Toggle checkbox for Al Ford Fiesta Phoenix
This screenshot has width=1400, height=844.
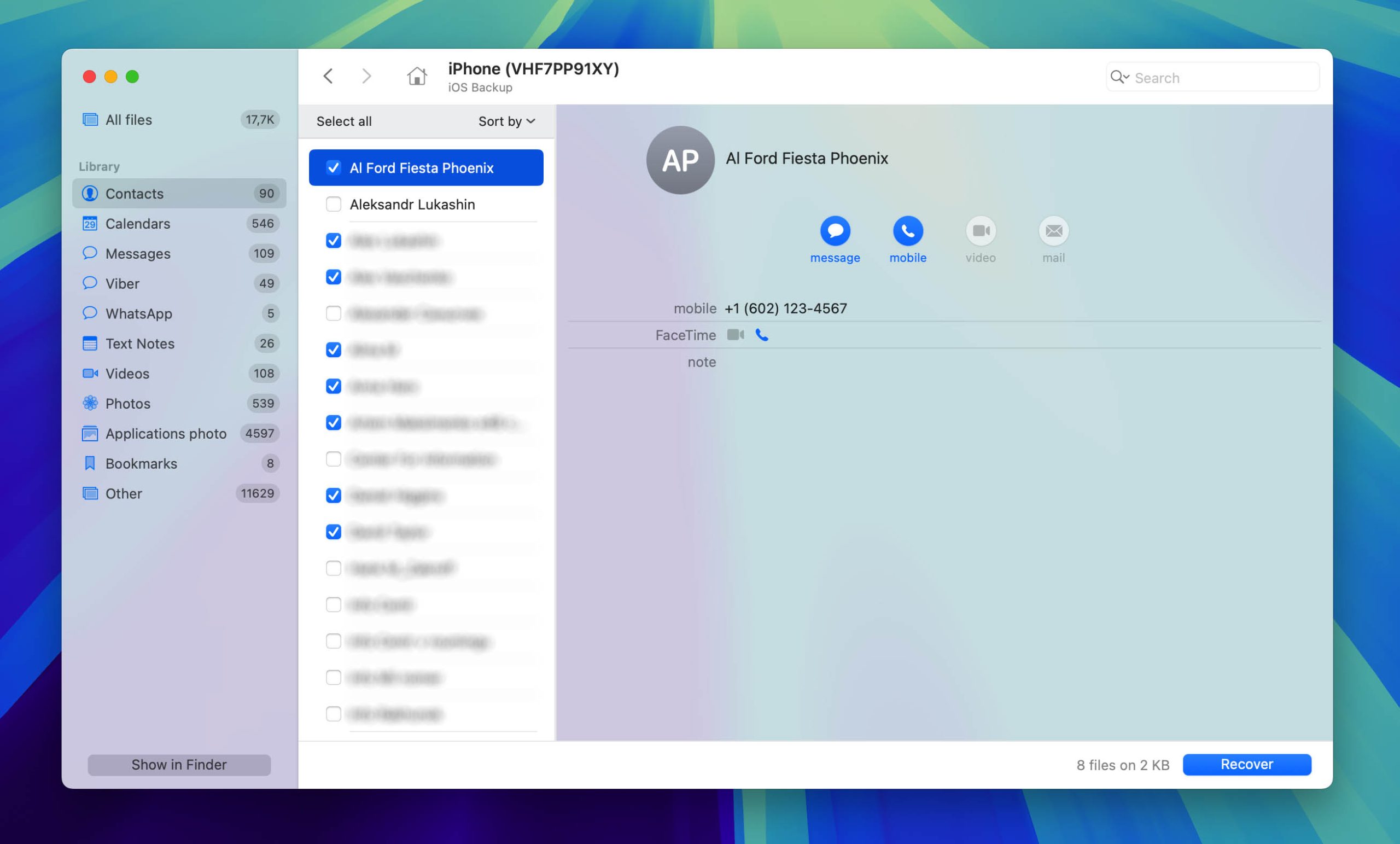[x=333, y=167]
